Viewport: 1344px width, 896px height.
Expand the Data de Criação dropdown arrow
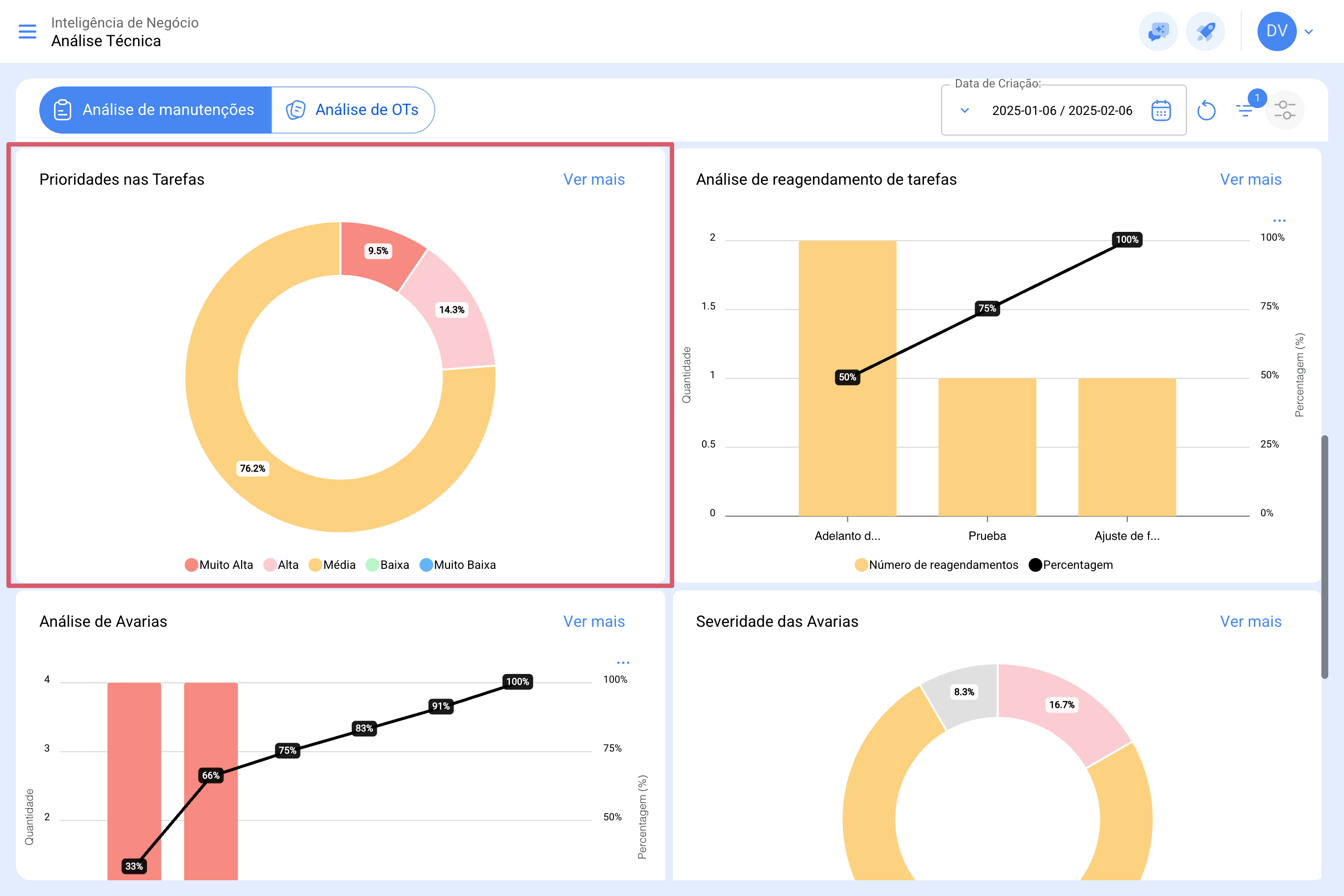coord(965,111)
